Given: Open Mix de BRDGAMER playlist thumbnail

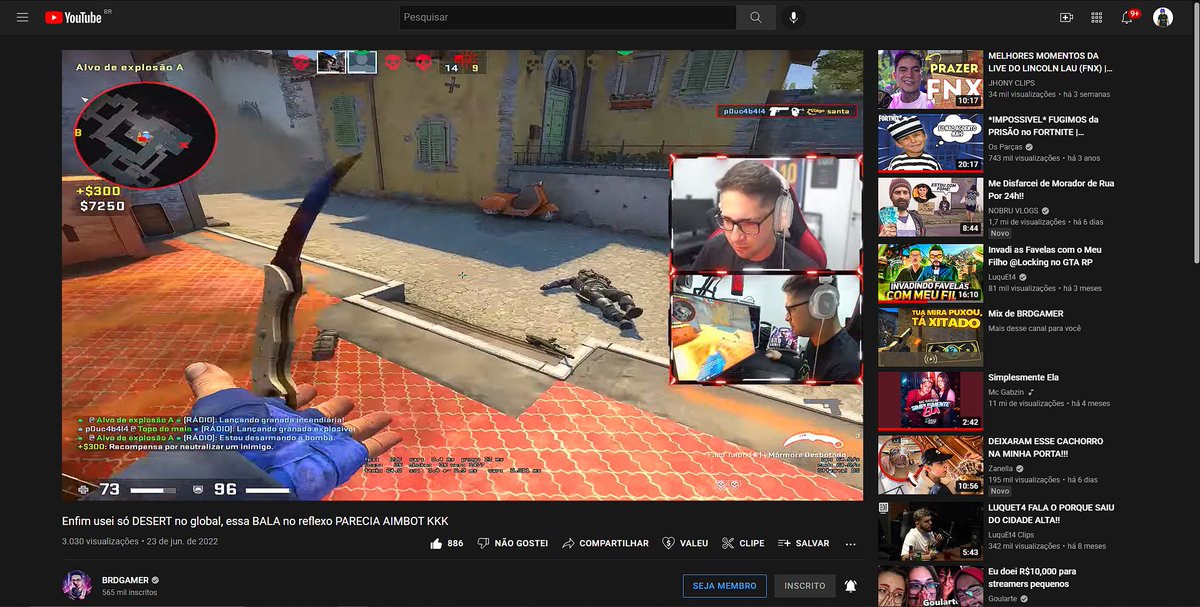Looking at the screenshot, I should [x=930, y=337].
